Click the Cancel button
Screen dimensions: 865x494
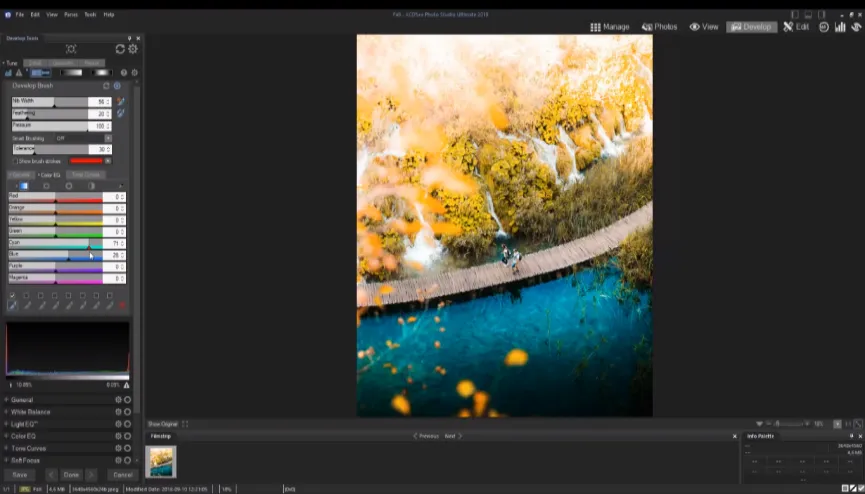point(123,475)
